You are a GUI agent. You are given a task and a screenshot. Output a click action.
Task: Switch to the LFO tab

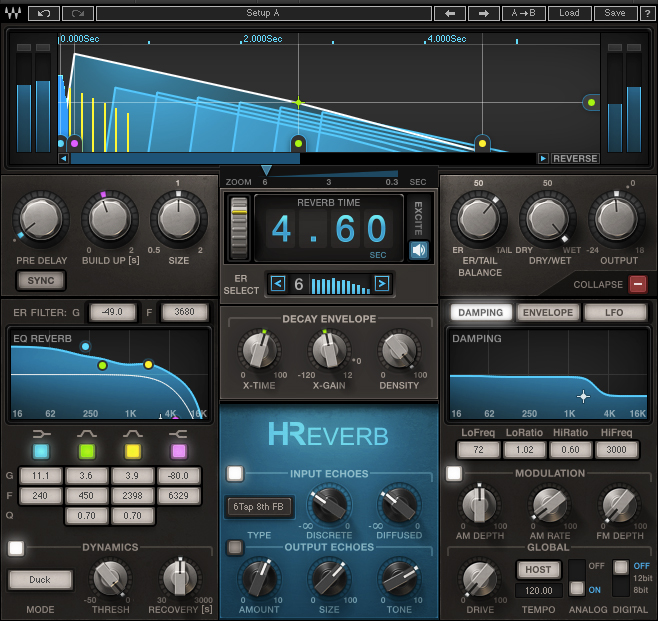[x=616, y=312]
